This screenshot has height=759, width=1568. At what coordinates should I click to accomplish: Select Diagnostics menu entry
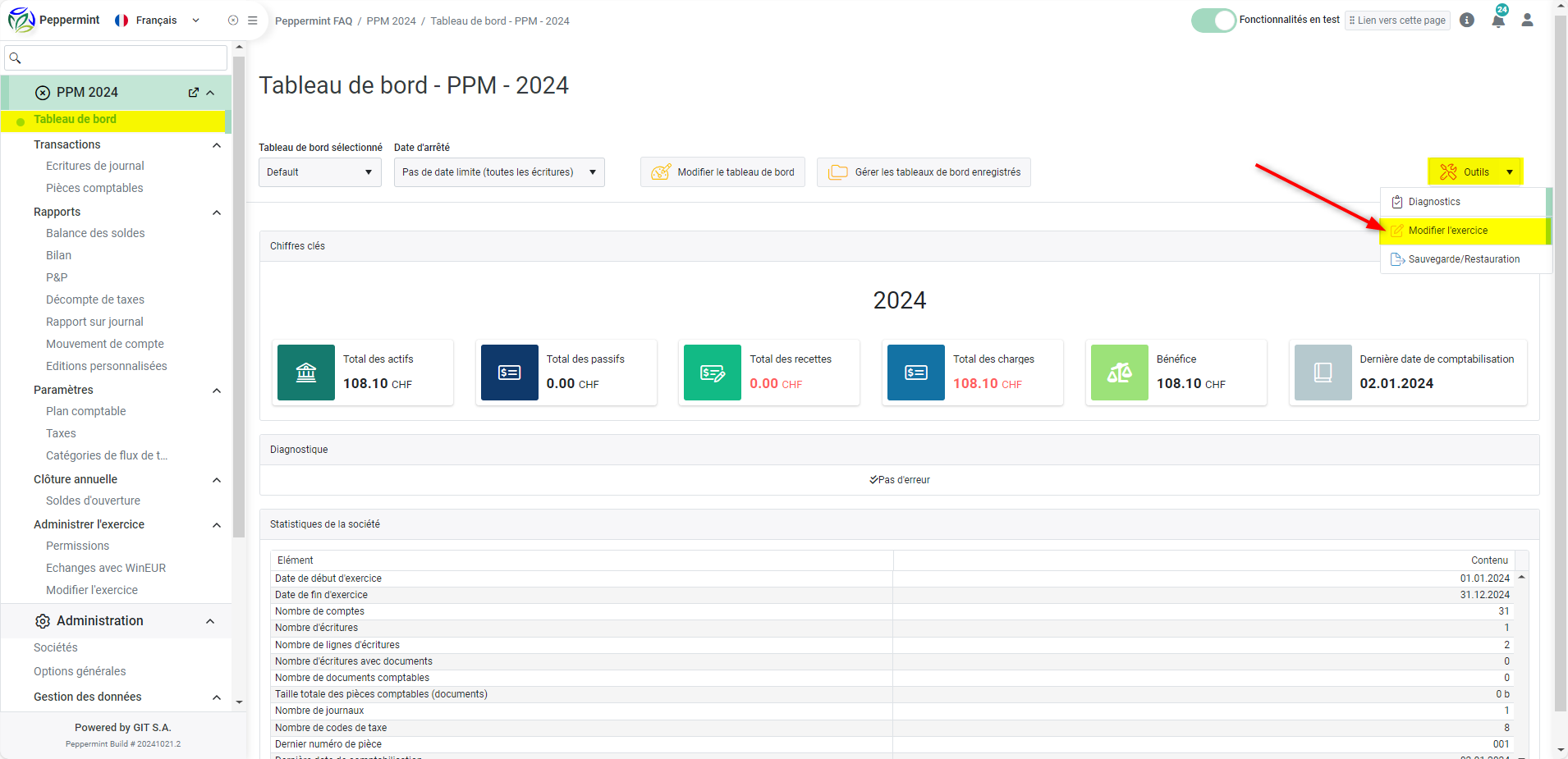1463,202
